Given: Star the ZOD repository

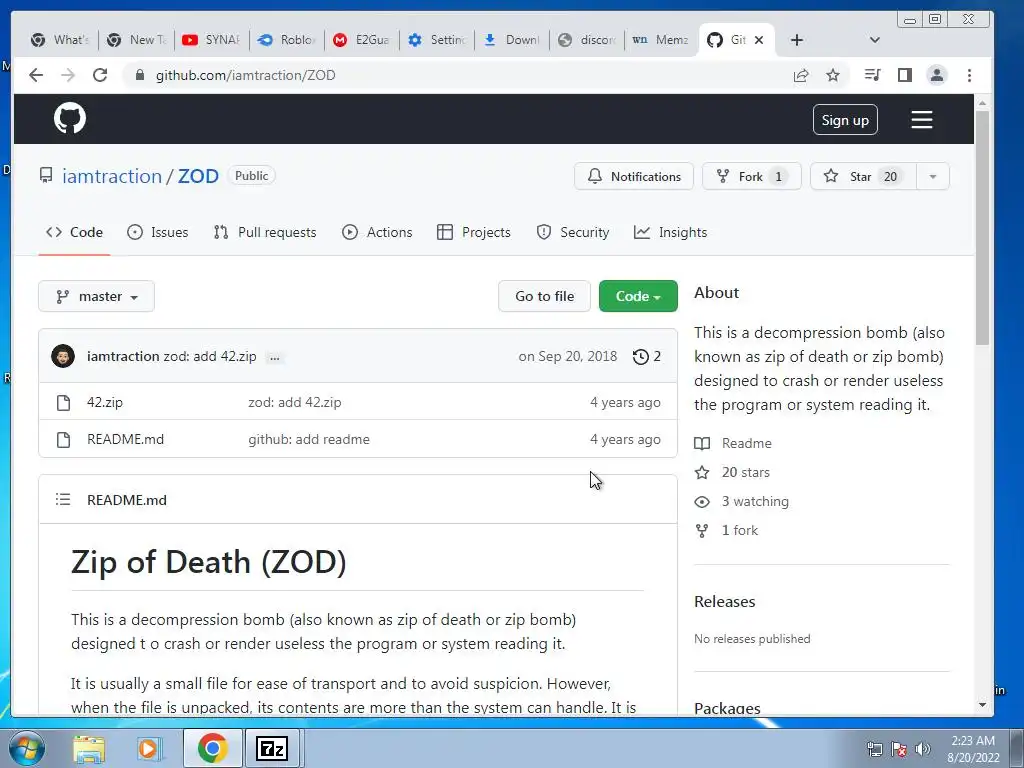Looking at the screenshot, I should click(x=863, y=176).
